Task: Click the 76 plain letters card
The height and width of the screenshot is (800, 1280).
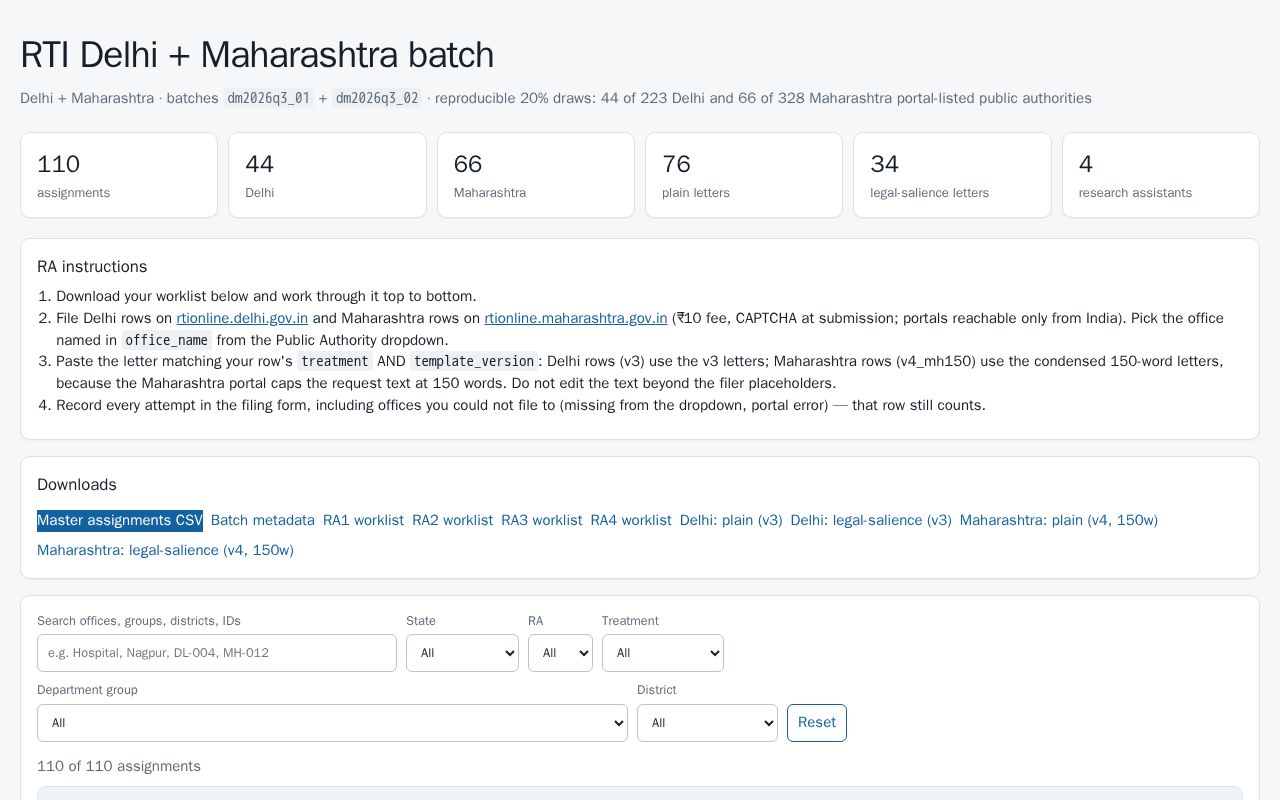Action: click(744, 175)
